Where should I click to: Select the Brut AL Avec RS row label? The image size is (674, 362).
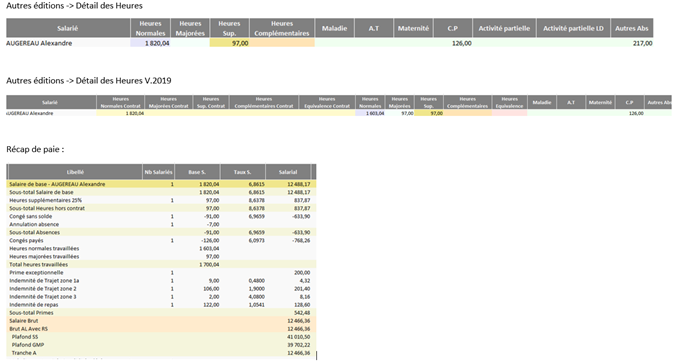coord(28,329)
